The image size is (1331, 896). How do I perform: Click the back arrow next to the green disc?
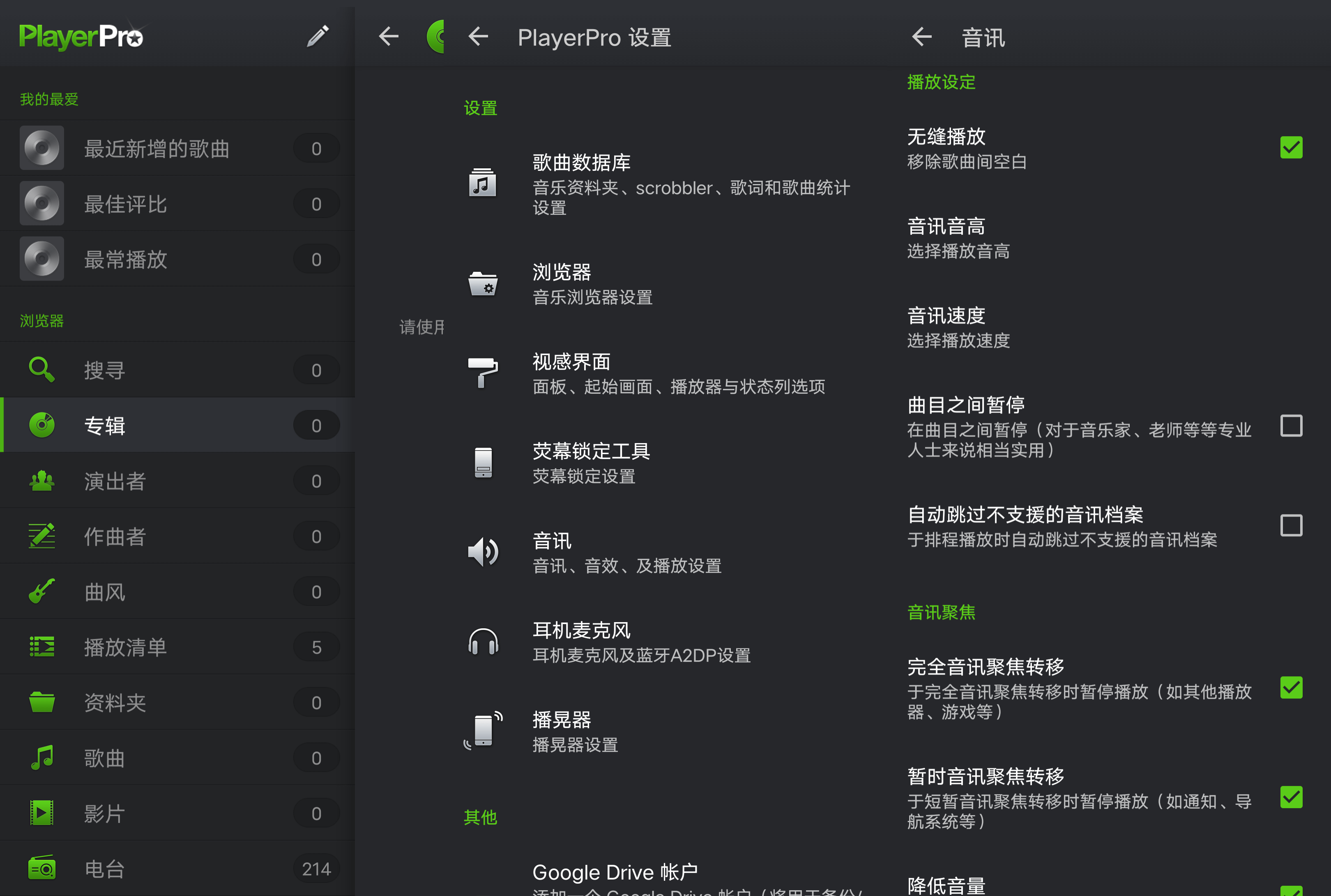tap(389, 37)
